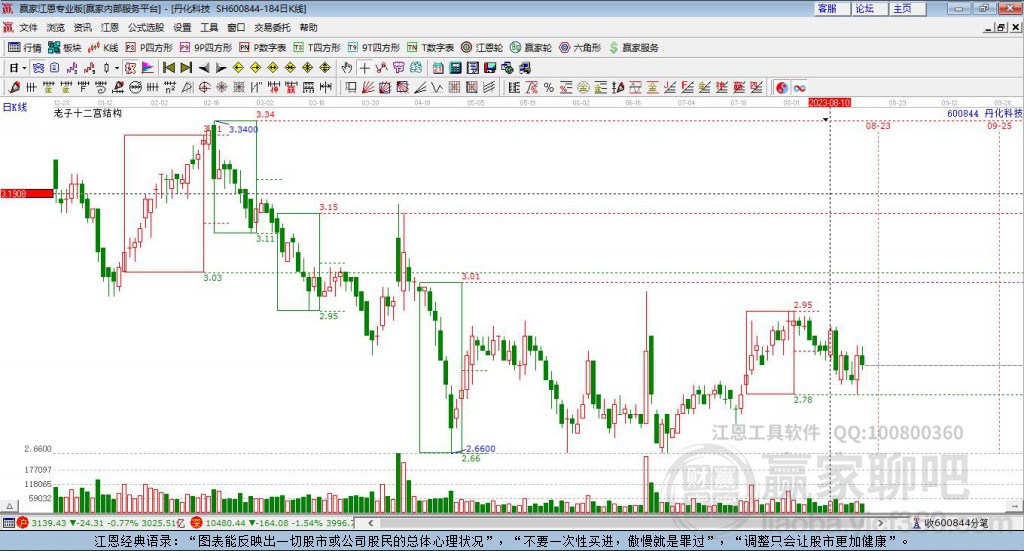Jump to first bar with skip-start arrow
Image resolution: width=1024 pixels, height=551 pixels.
coord(169,68)
